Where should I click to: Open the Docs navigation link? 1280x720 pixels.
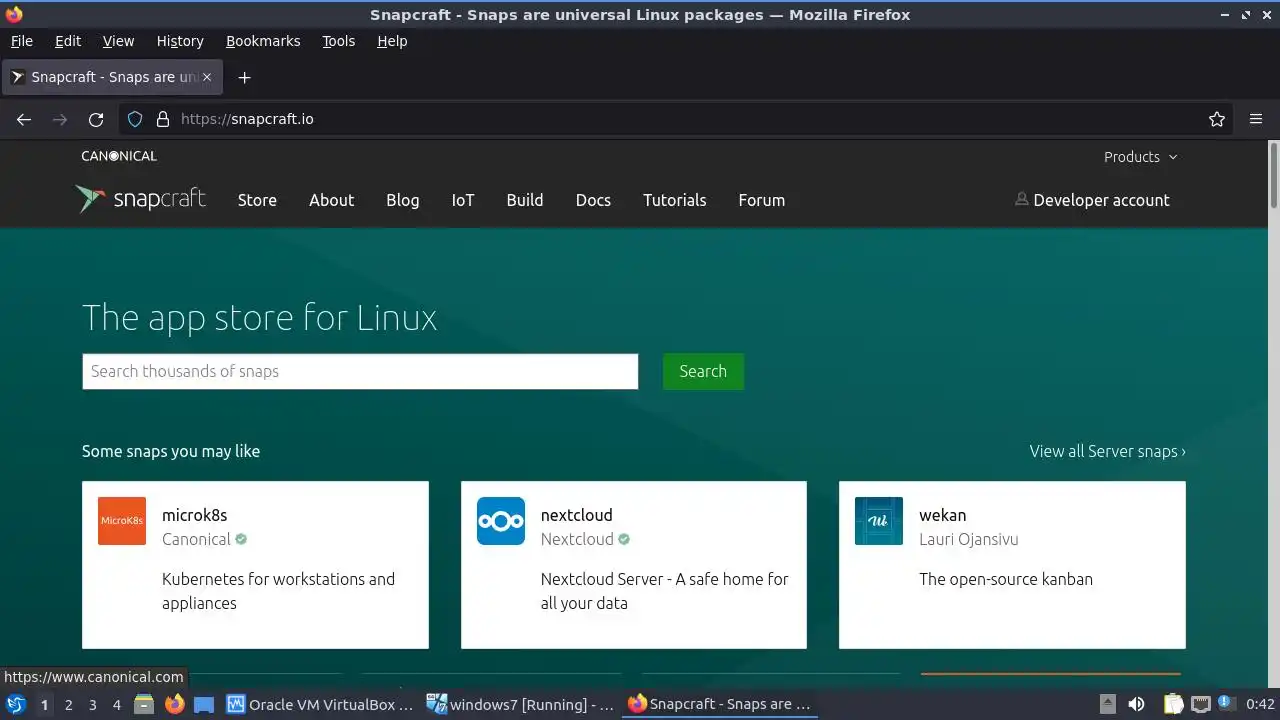[x=593, y=200]
